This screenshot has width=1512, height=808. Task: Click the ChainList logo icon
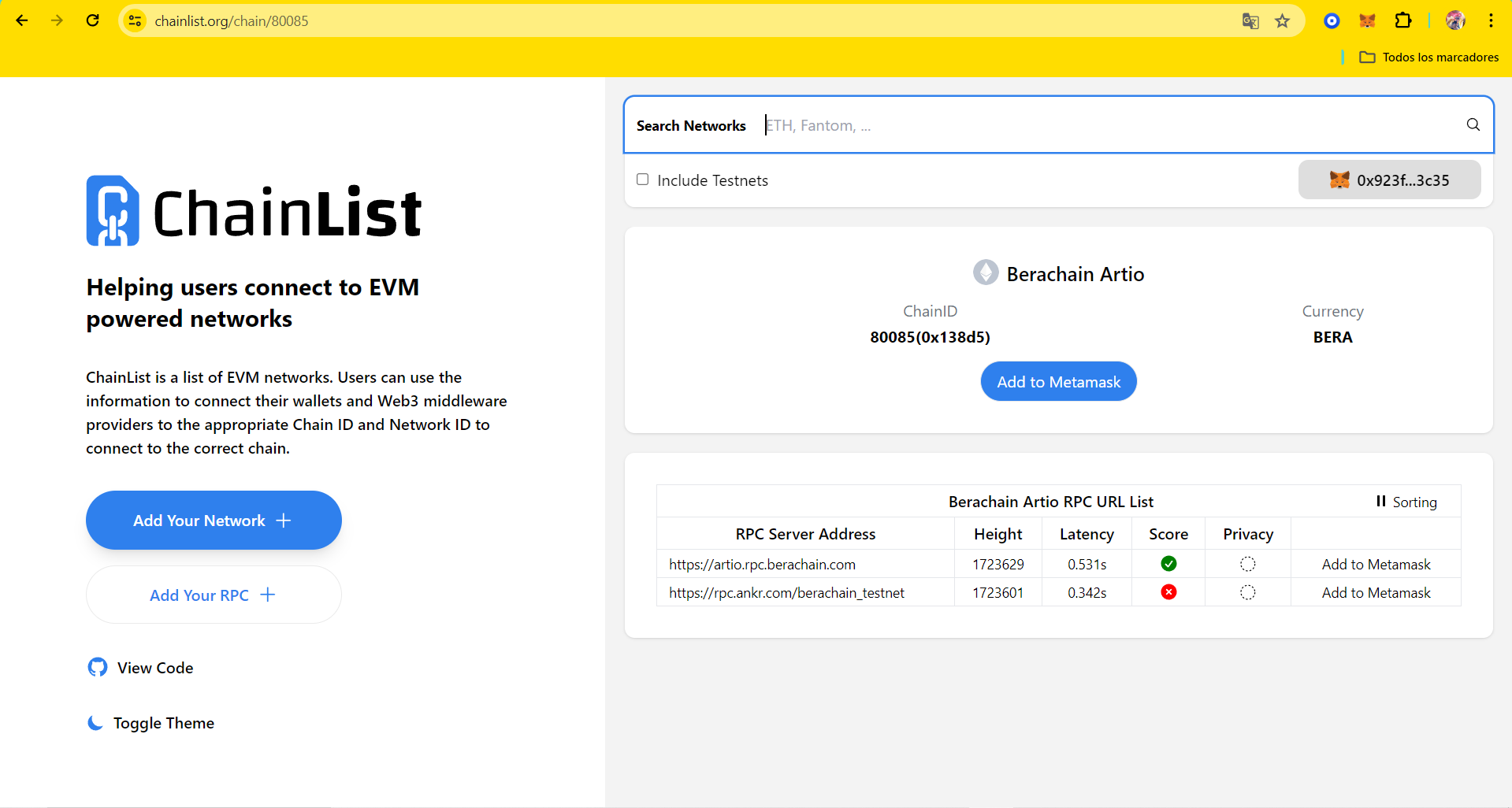coord(113,210)
